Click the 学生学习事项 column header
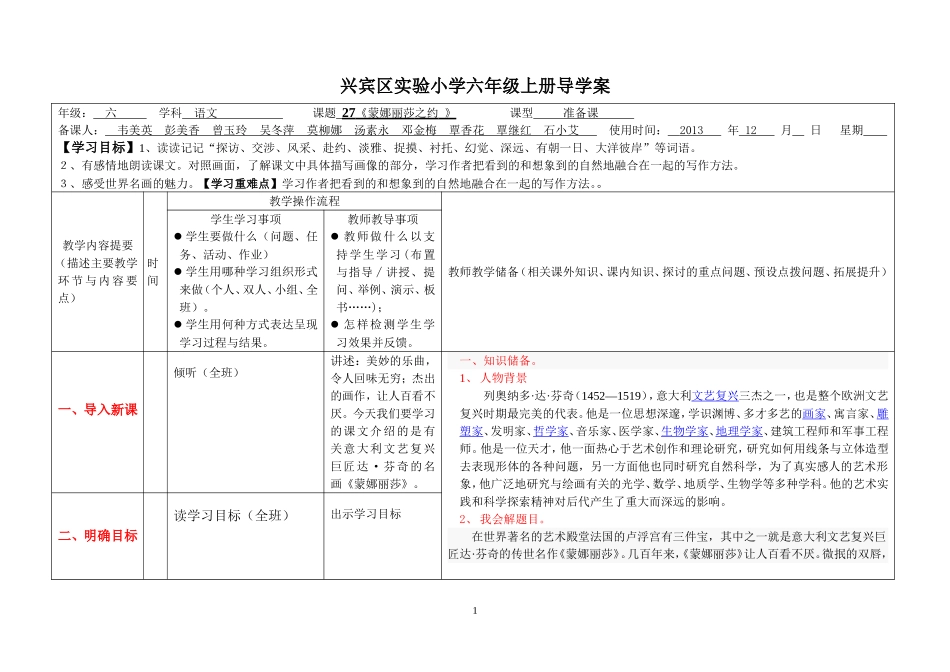950x672 pixels. tap(246, 219)
